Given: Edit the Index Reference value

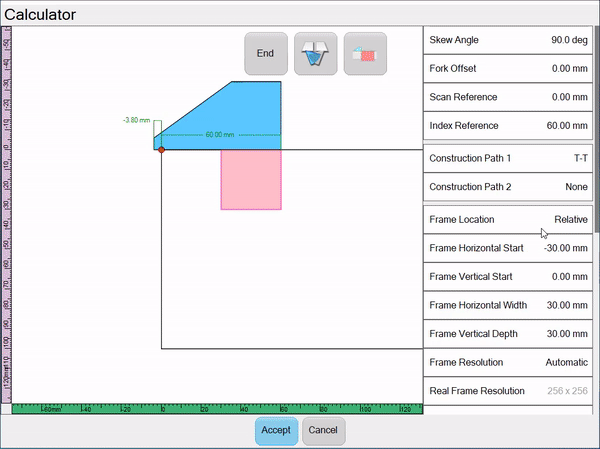Looking at the screenshot, I should coord(508,126).
